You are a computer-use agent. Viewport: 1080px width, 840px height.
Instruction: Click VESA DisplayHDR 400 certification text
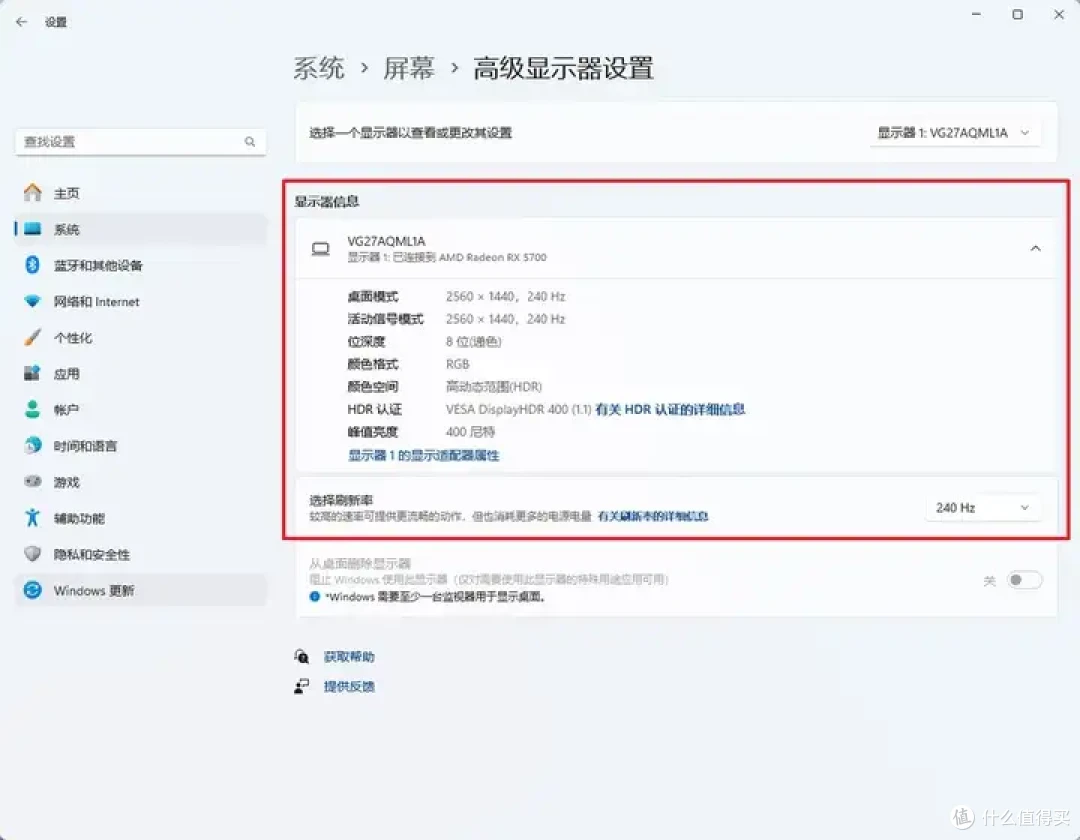click(519, 410)
